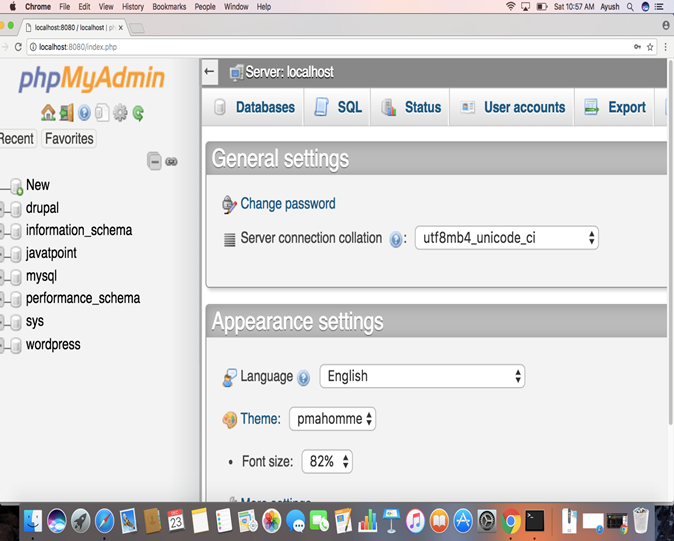Open the App Store dock icon
674x541 pixels.
click(x=463, y=521)
